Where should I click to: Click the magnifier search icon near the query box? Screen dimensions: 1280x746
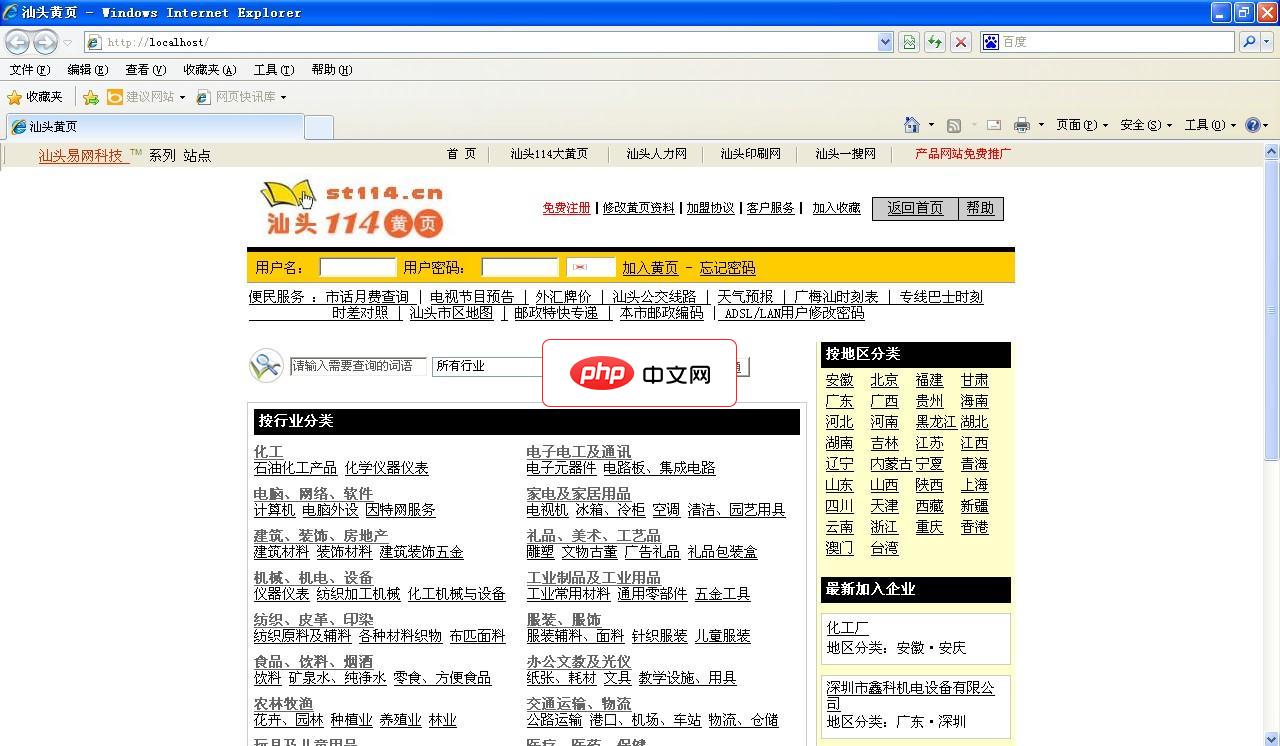tap(264, 366)
